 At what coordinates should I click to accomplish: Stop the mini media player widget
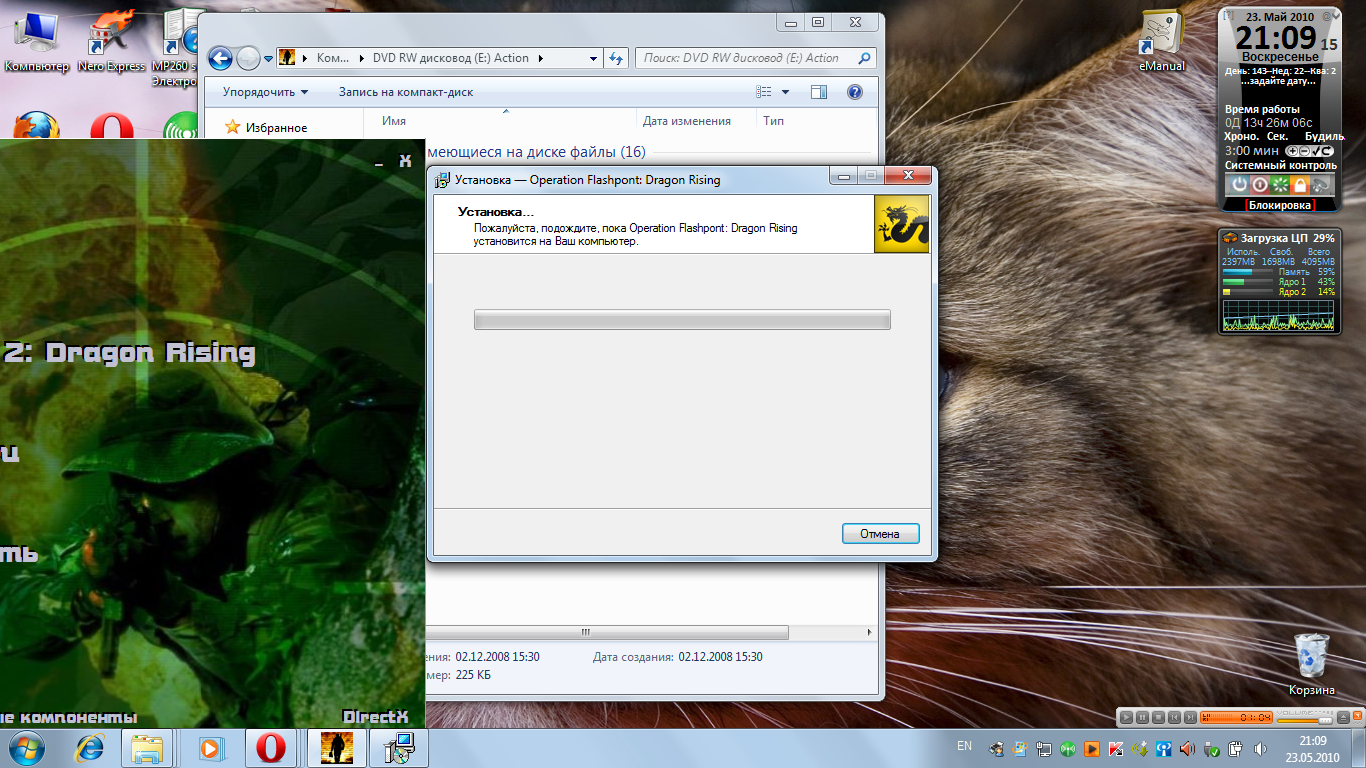pyautogui.click(x=1158, y=717)
